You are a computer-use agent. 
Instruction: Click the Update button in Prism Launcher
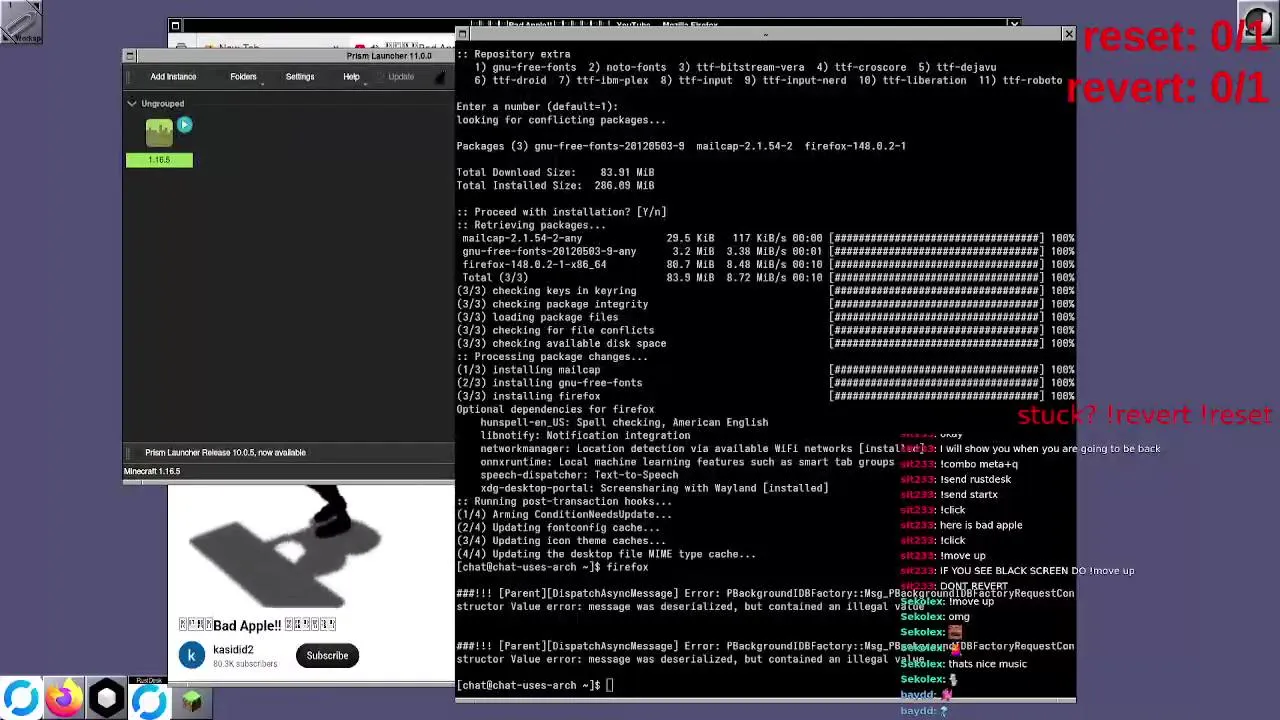point(401,76)
